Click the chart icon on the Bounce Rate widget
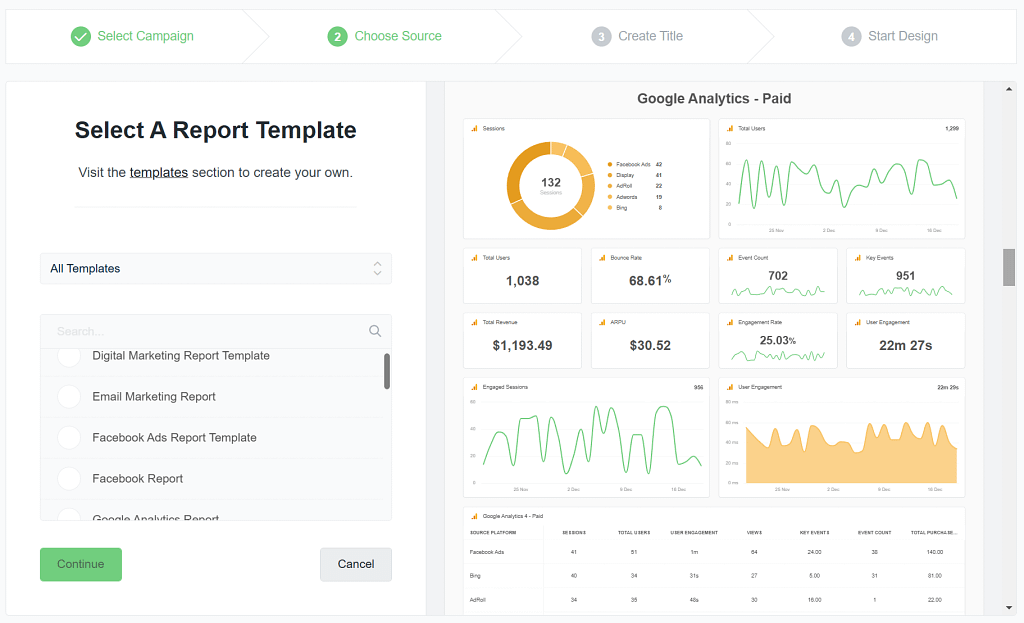 point(602,258)
